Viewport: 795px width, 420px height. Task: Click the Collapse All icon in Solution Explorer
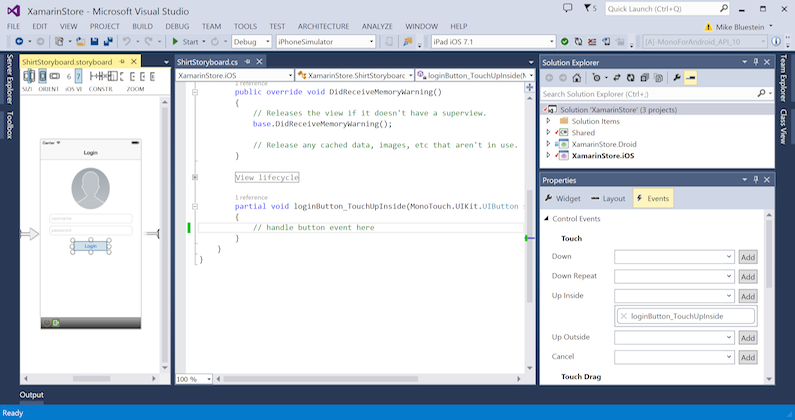(644, 78)
